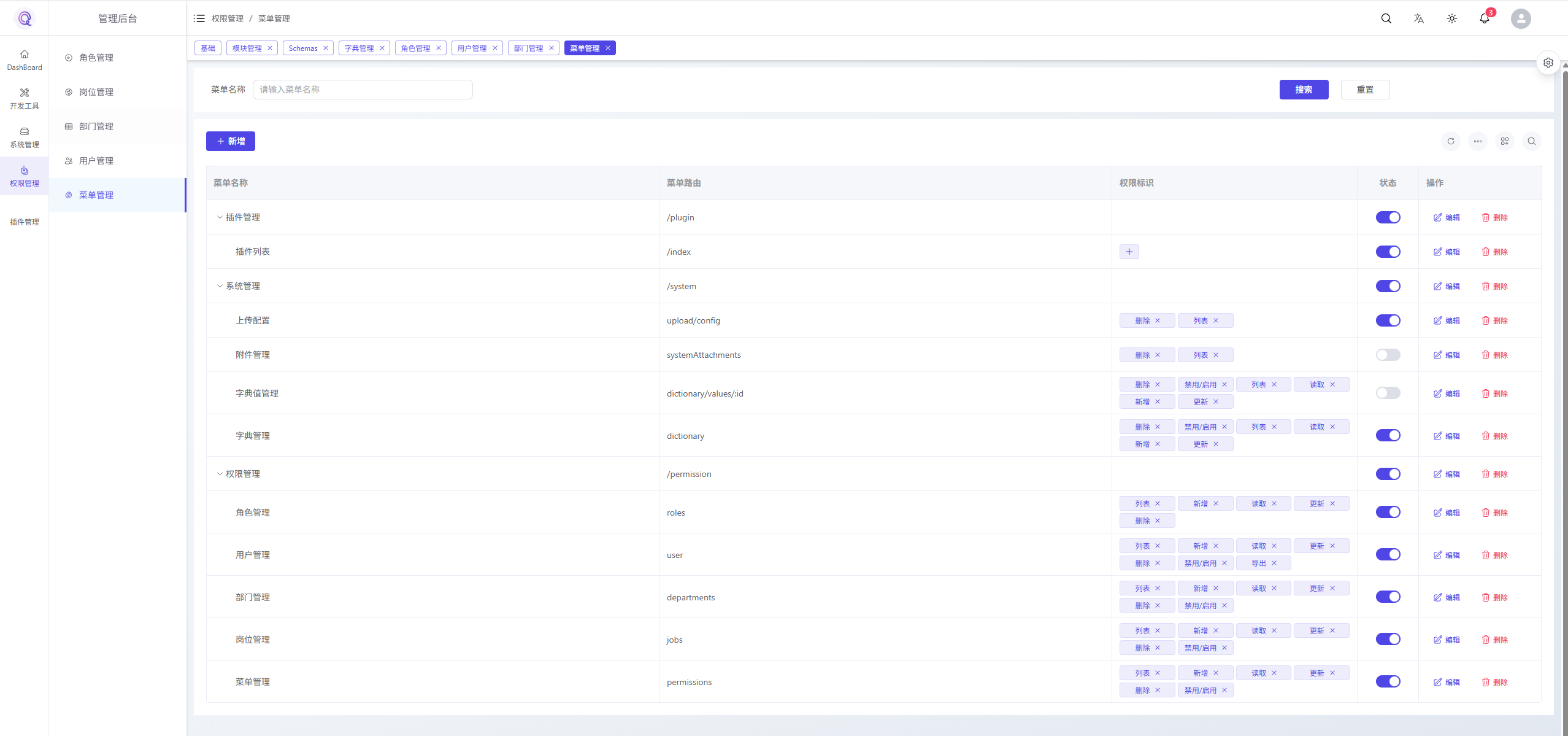Image resolution: width=1568 pixels, height=736 pixels.
Task: Switch to the 基础 tab
Action: pos(207,48)
